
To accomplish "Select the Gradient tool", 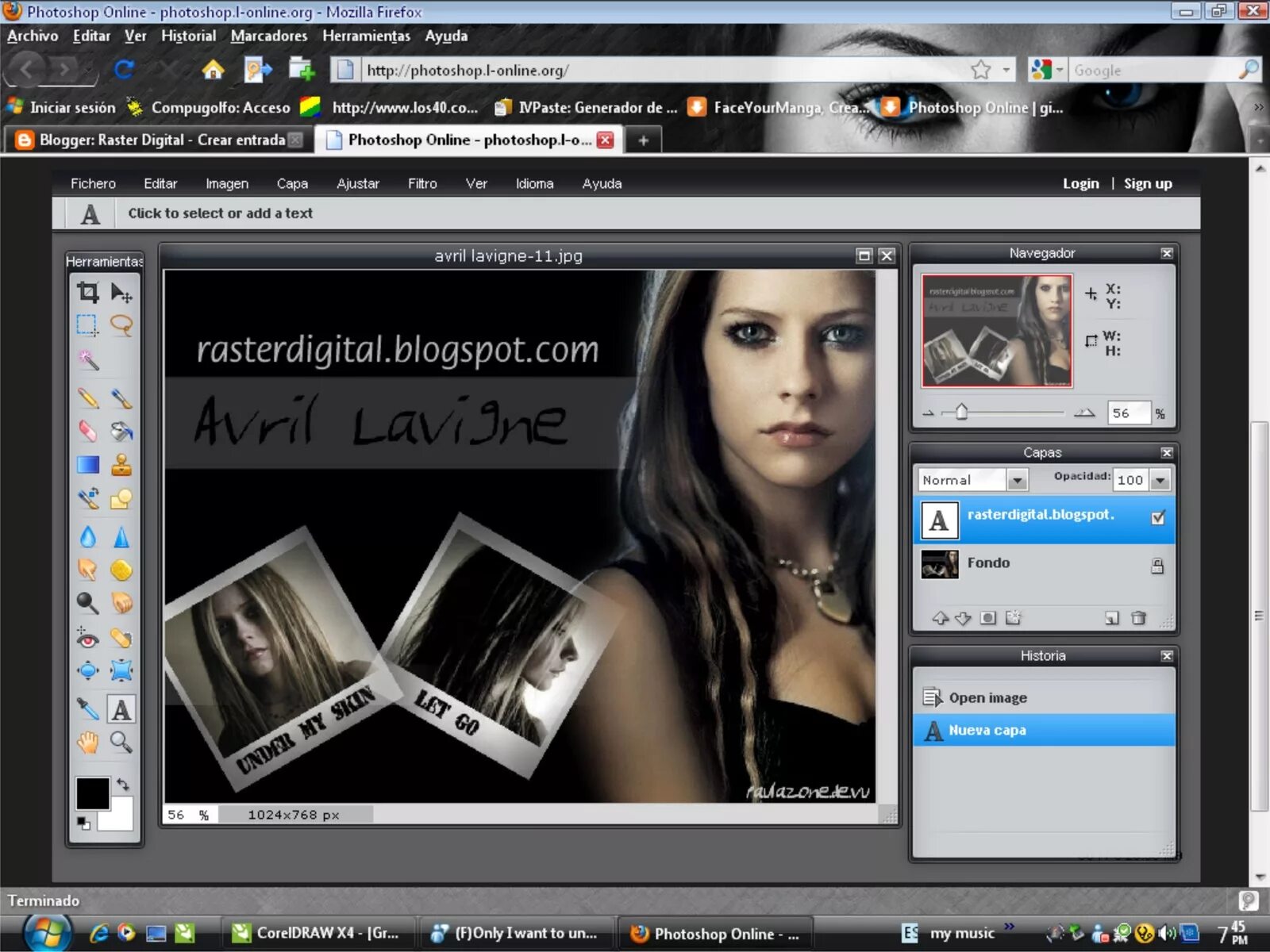I will [x=87, y=465].
